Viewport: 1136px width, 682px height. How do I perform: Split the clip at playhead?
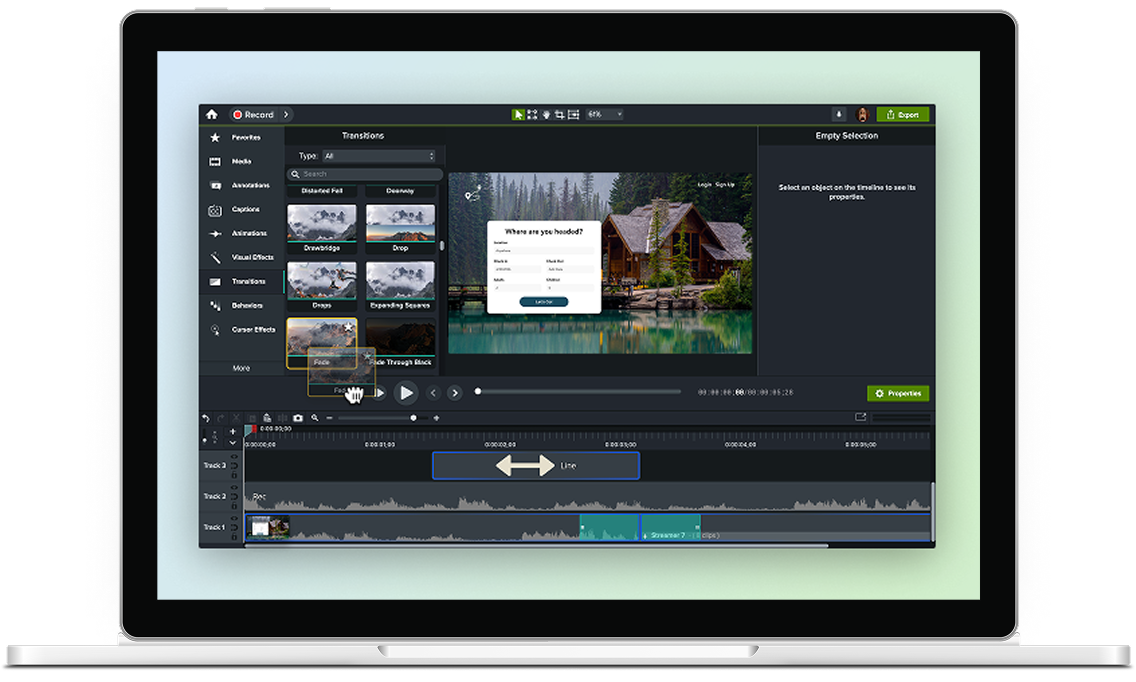click(283, 418)
